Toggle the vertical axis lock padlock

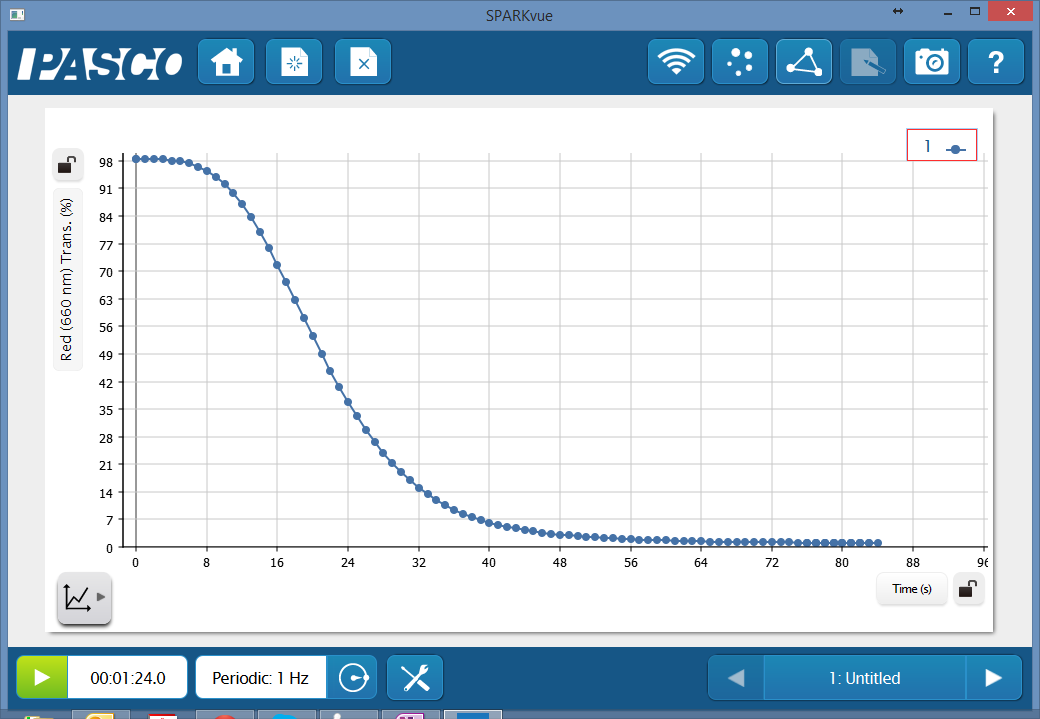67,165
